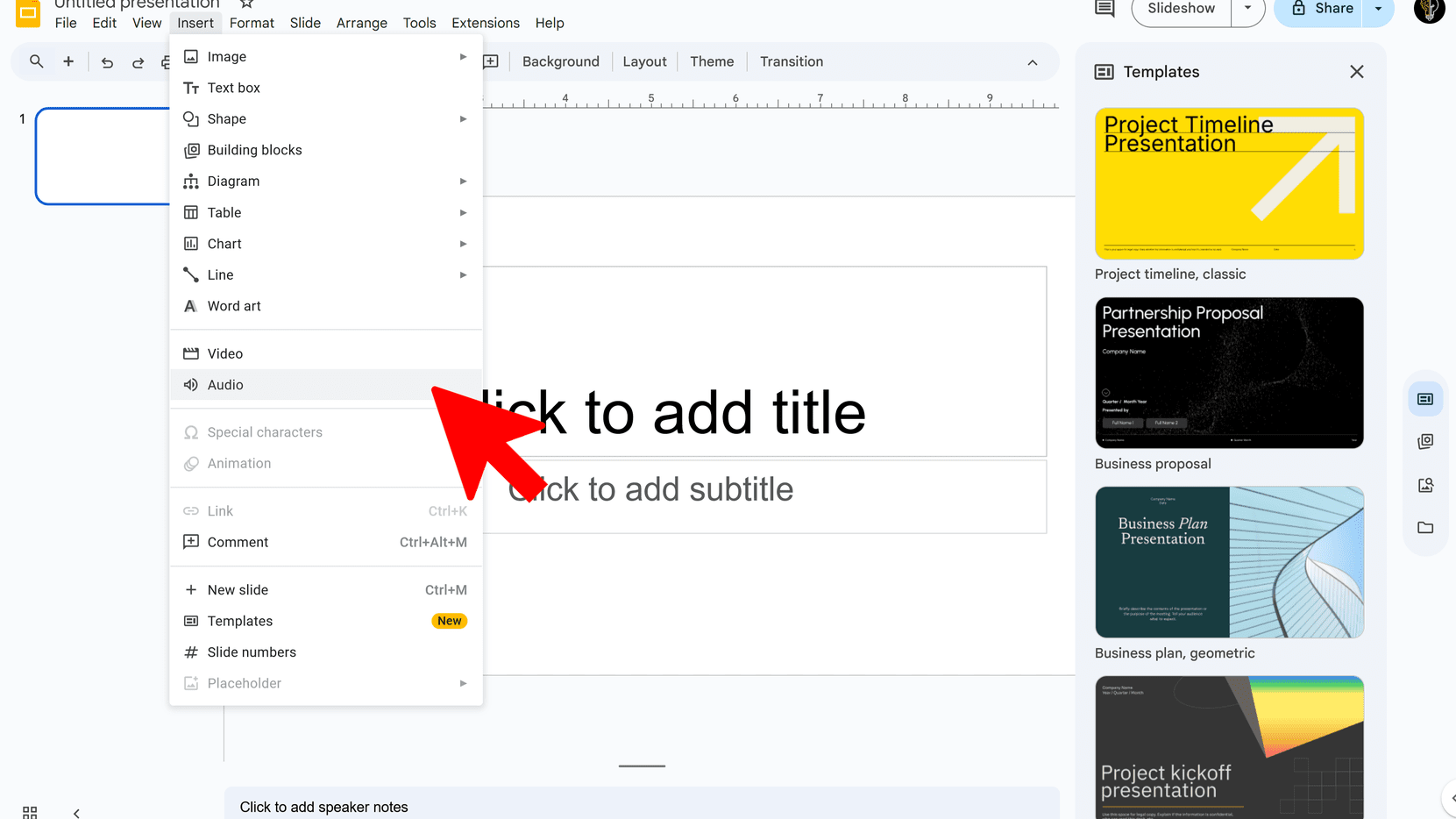Open Templates from the Insert menu
Image resolution: width=1456 pixels, height=819 pixels.
pyautogui.click(x=325, y=621)
